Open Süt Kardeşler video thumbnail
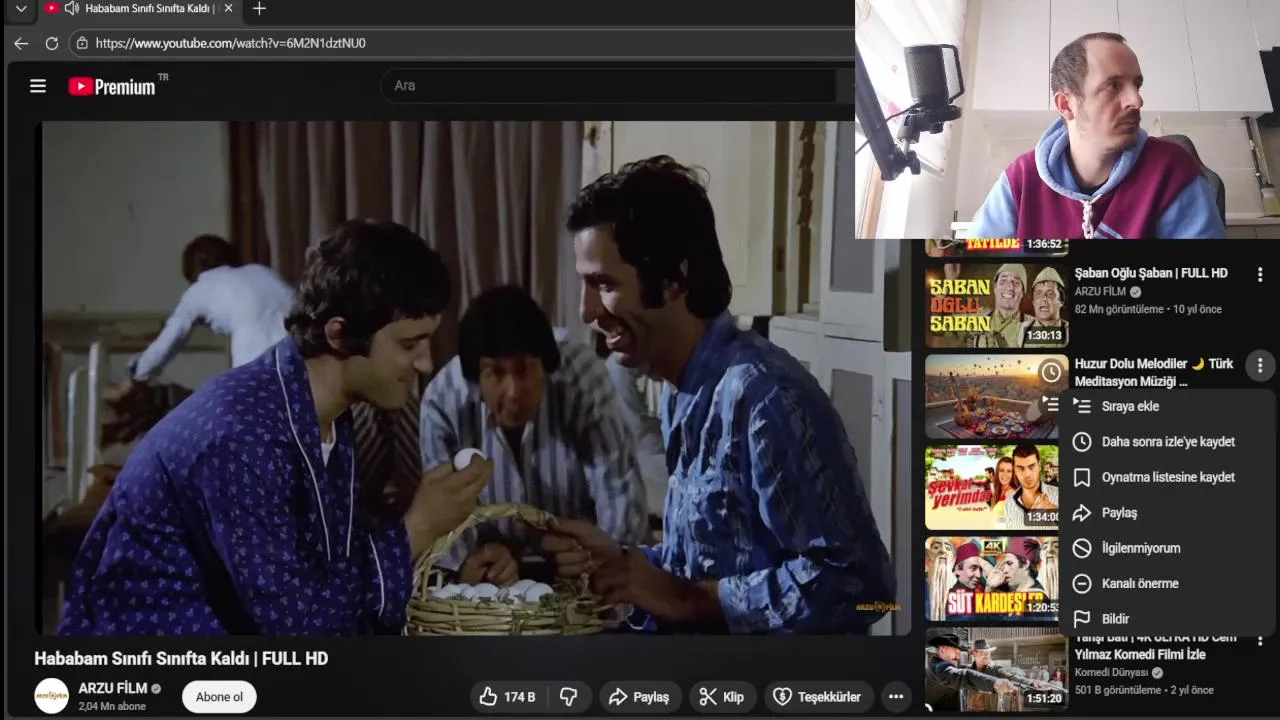 [990, 579]
